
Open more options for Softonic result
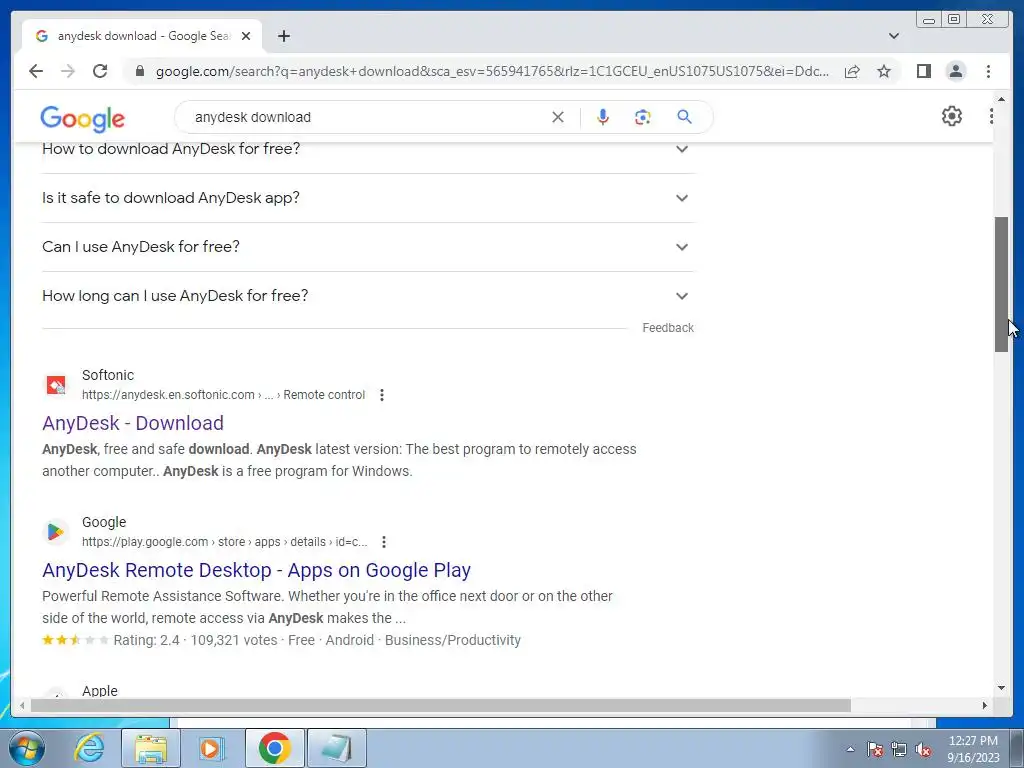(x=382, y=395)
